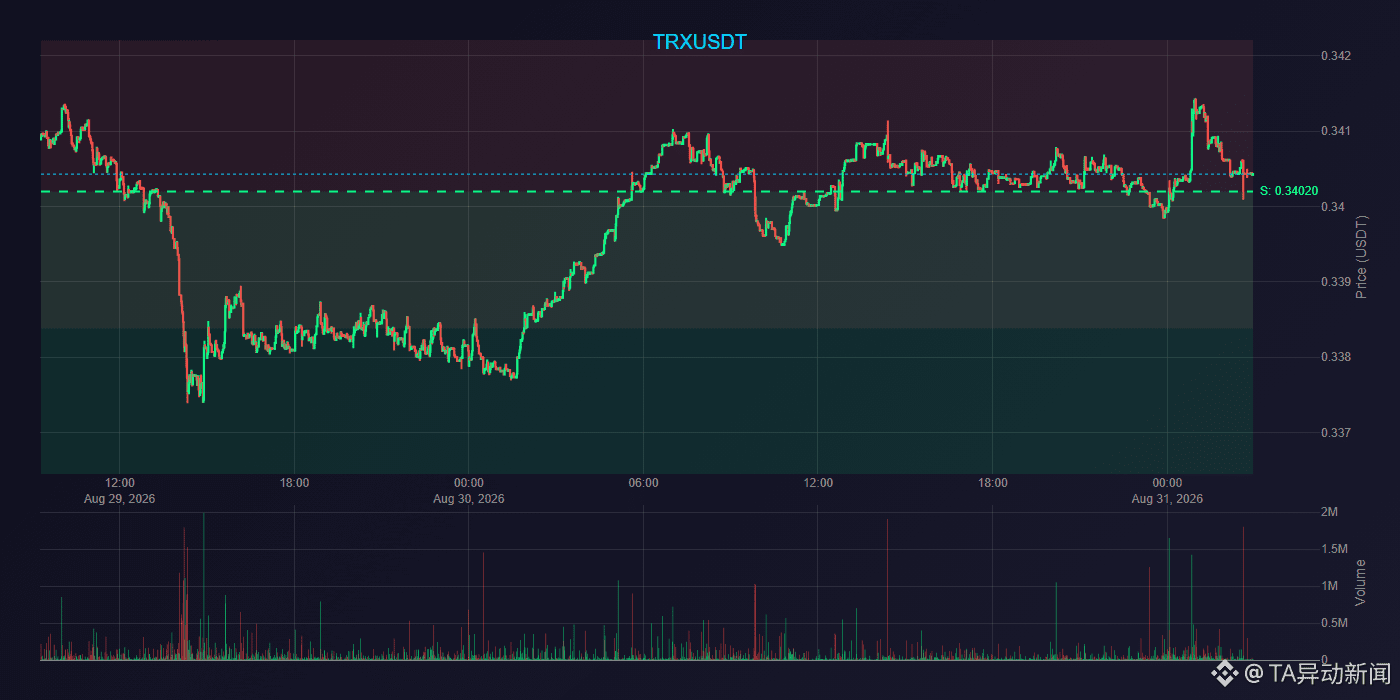Click the Aug 31, 2026 date label

coord(1167,498)
